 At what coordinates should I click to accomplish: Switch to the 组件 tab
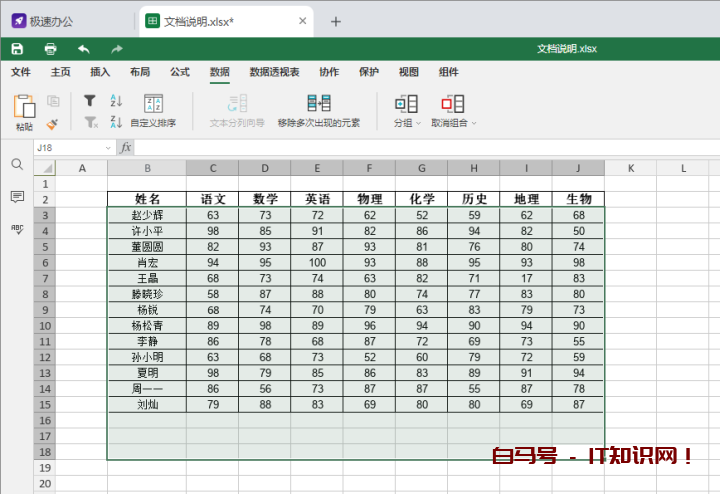tap(448, 72)
